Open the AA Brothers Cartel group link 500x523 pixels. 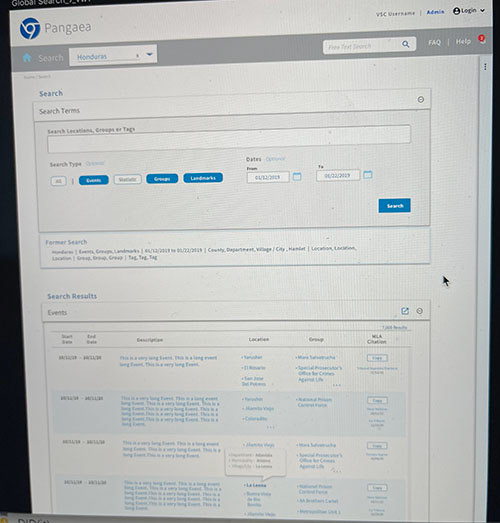(318, 501)
